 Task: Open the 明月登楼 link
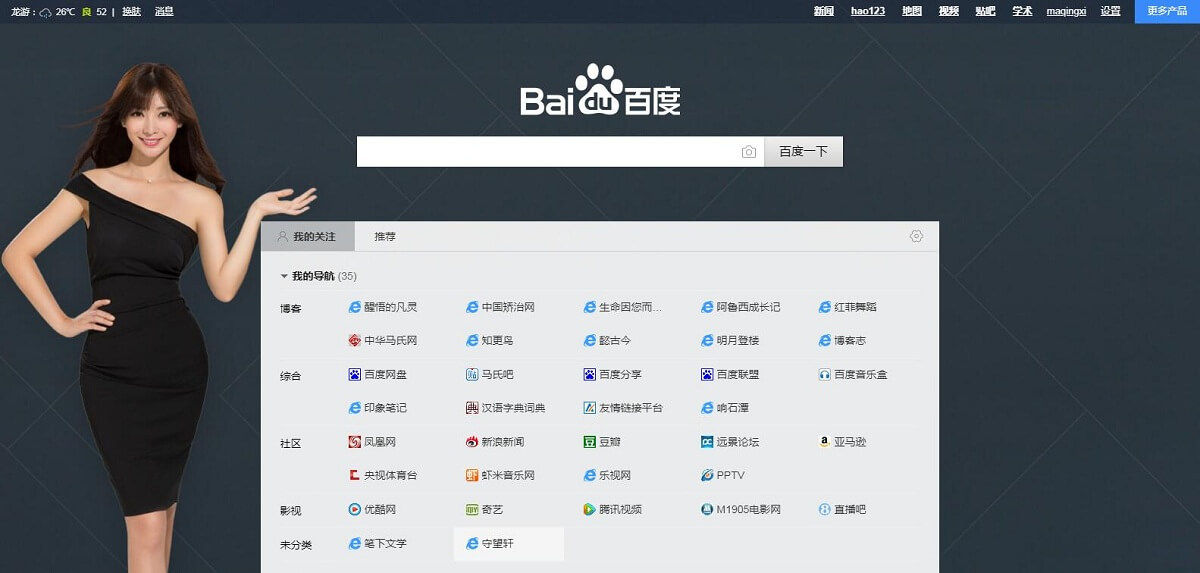click(x=738, y=341)
